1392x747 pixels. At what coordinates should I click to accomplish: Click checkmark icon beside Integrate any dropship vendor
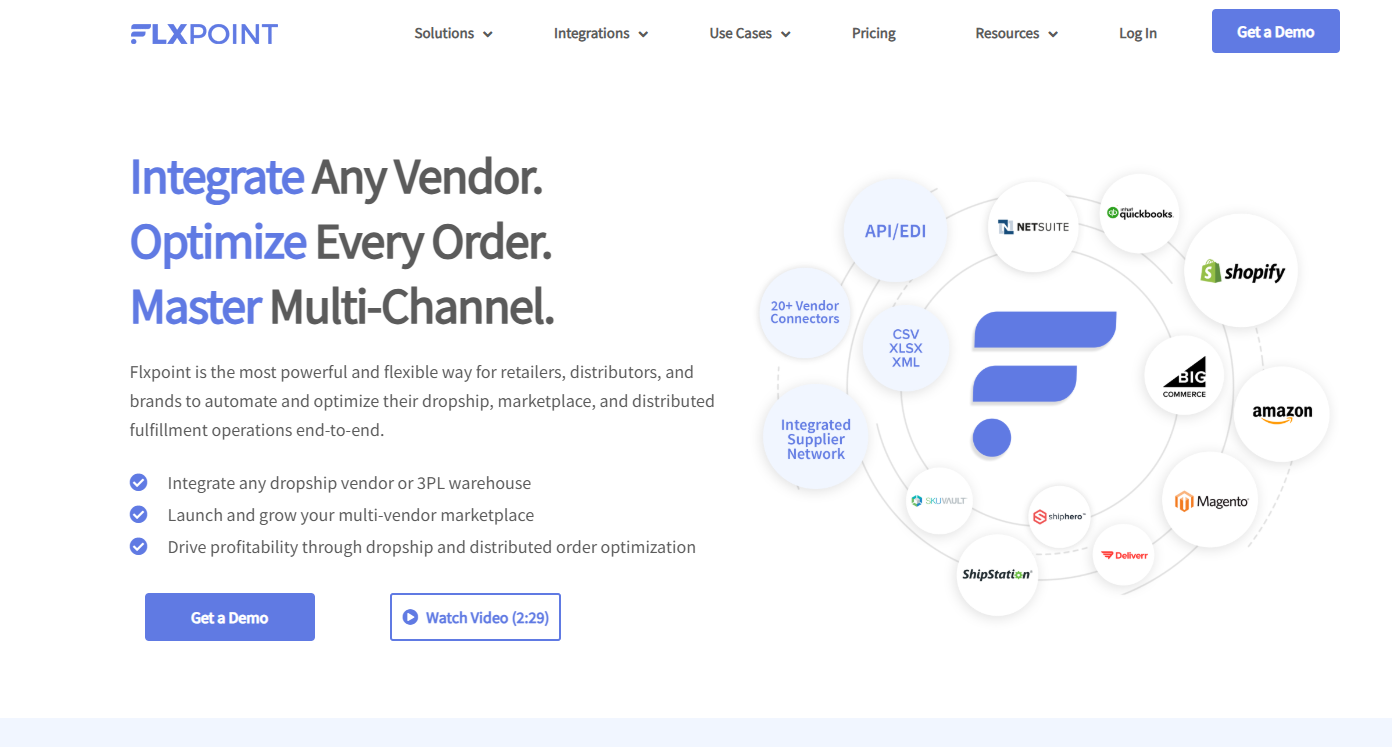139,483
